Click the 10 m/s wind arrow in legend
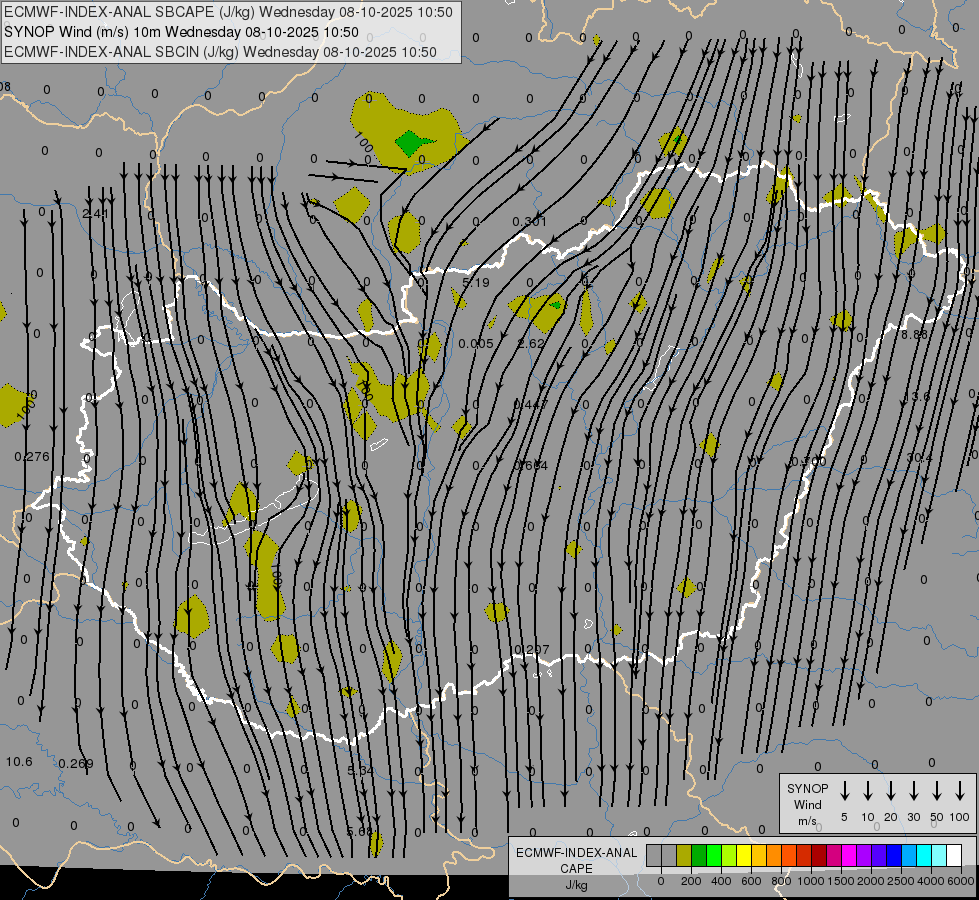This screenshot has width=979, height=900. (868, 791)
